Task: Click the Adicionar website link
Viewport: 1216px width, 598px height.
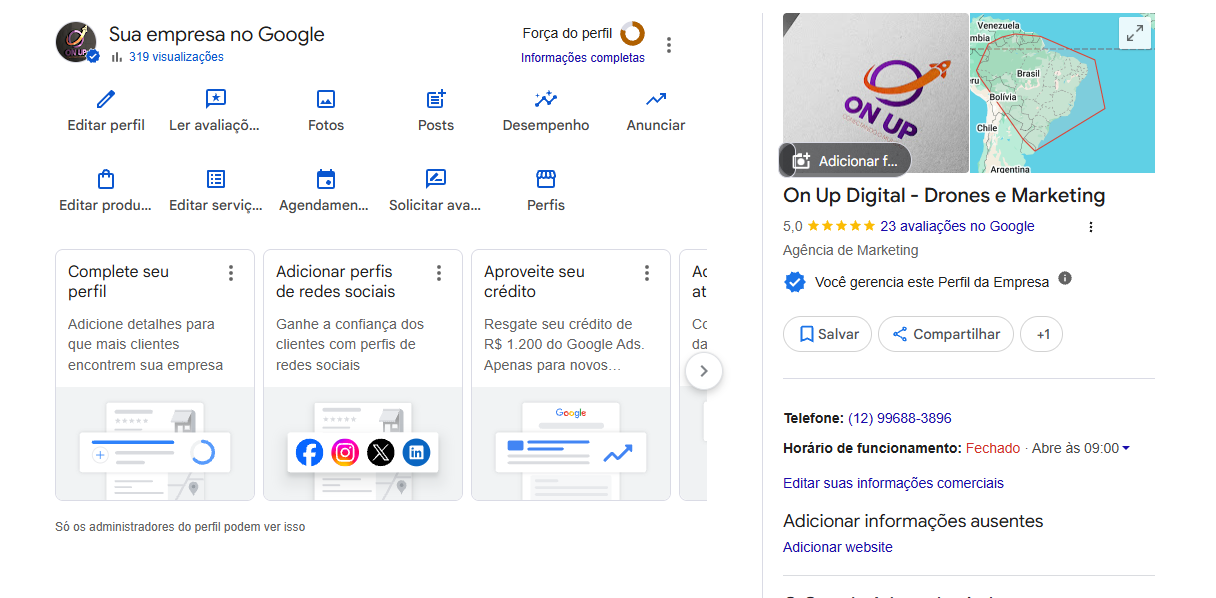Action: coord(838,547)
